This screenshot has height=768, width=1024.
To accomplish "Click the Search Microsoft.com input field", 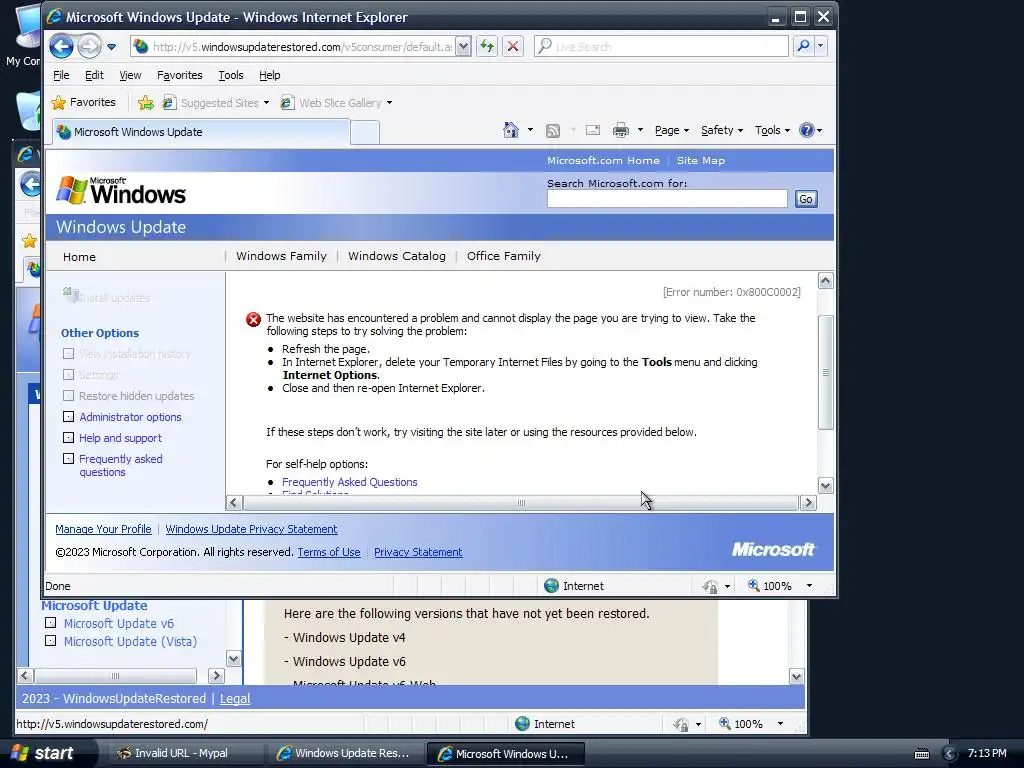I will click(667, 199).
